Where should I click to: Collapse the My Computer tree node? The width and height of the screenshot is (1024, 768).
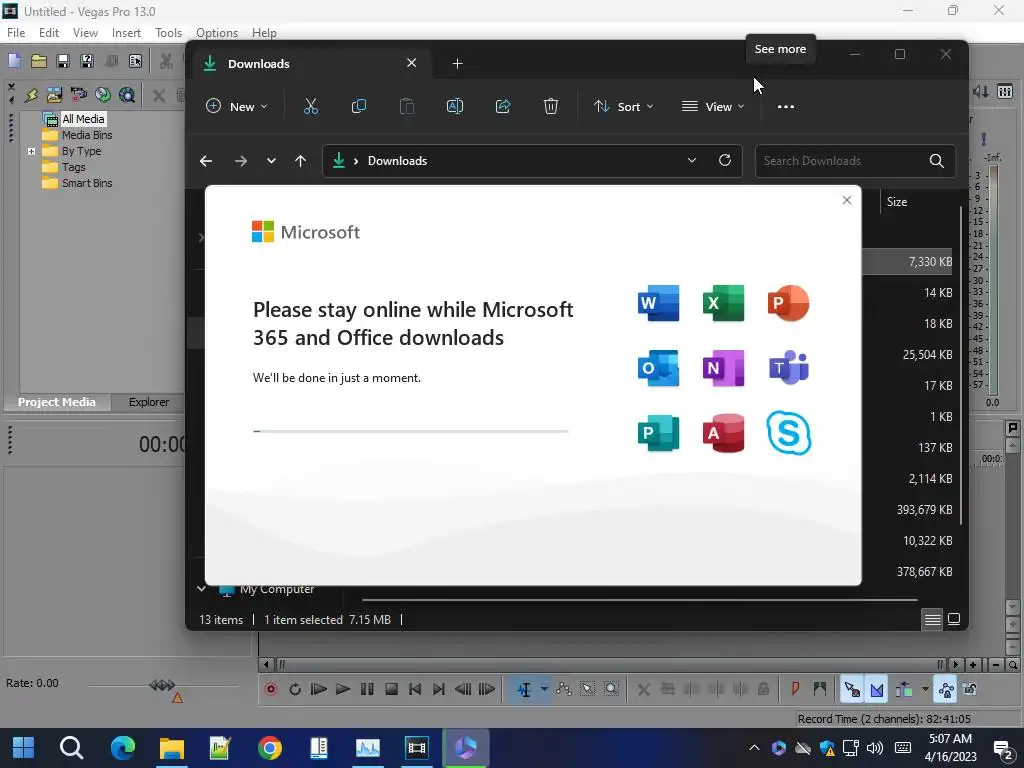pos(201,589)
